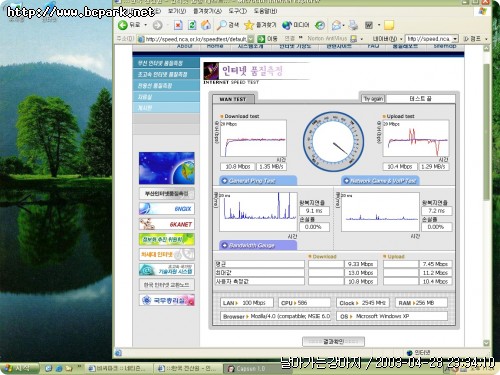
Task: Go to Home page via house icon
Action: point(206,25)
